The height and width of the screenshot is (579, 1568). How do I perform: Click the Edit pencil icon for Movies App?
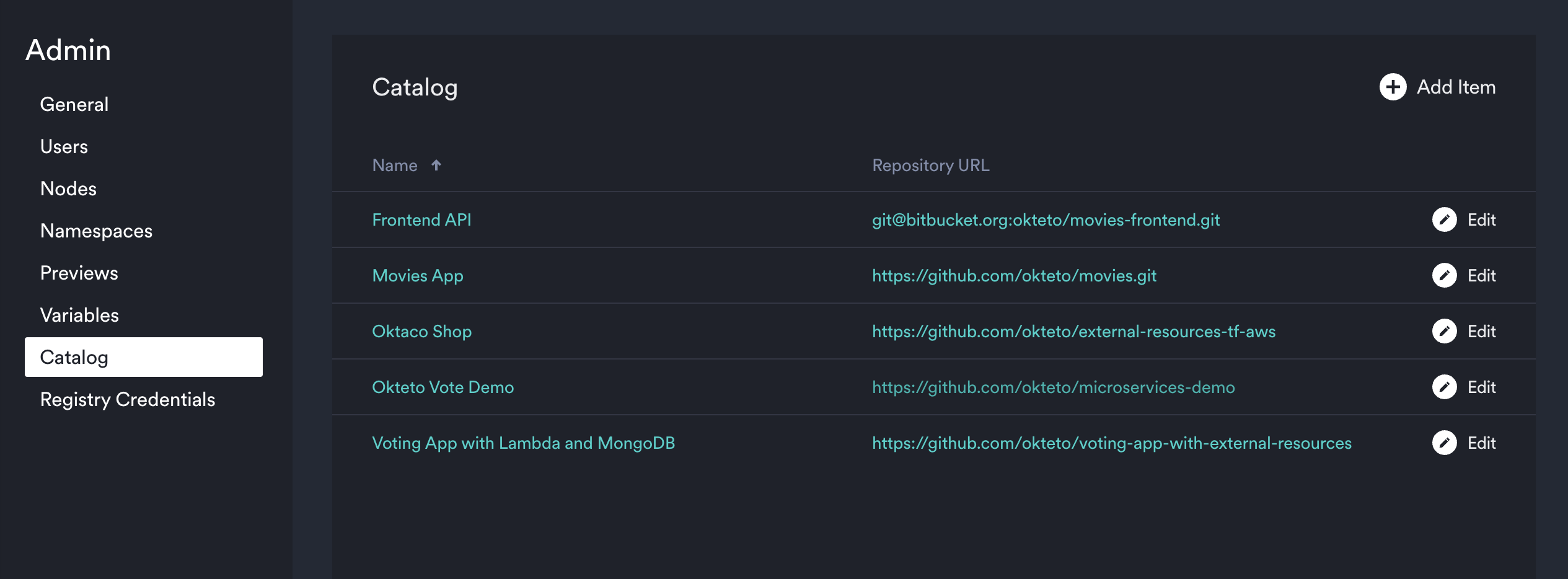[x=1444, y=275]
